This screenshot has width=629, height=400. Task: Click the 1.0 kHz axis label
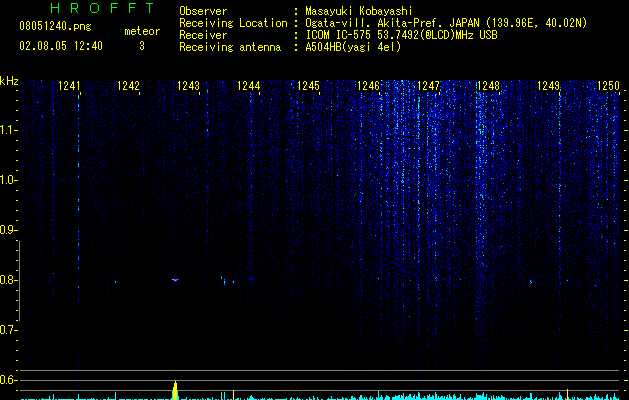pos(8,180)
